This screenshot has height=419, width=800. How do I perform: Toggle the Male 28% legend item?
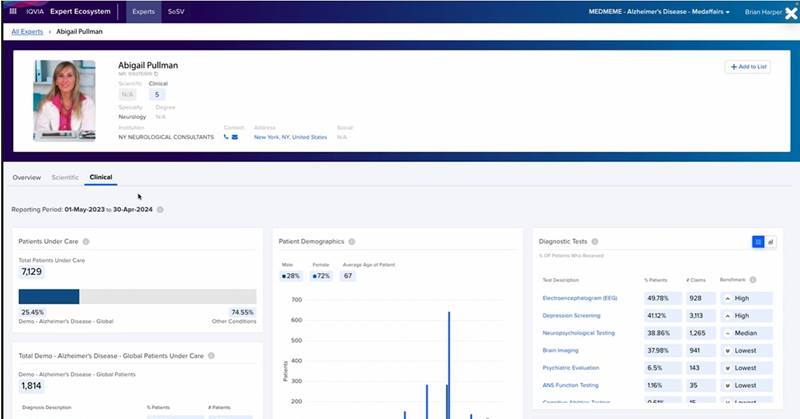(291, 276)
